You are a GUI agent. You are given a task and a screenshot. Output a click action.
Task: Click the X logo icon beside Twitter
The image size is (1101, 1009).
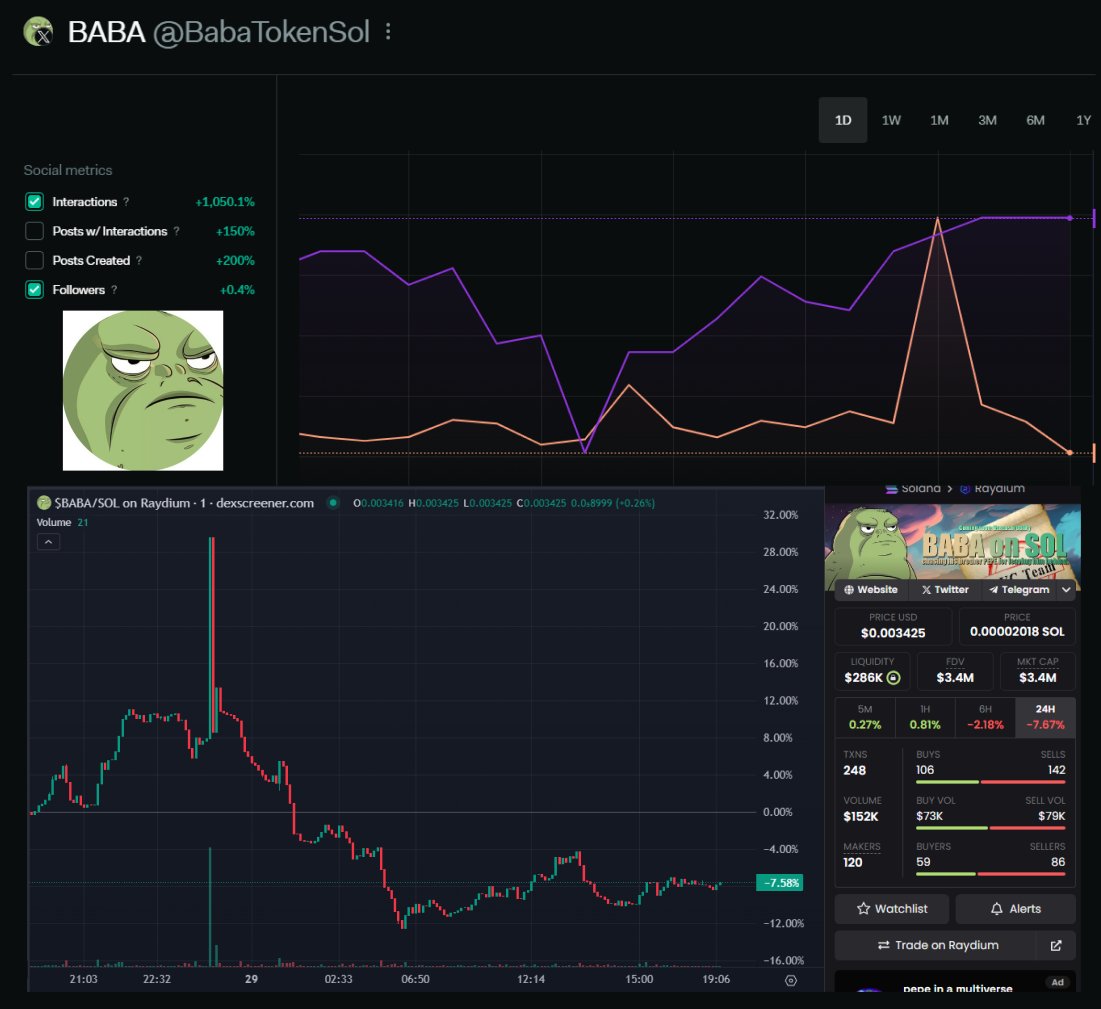(926, 590)
